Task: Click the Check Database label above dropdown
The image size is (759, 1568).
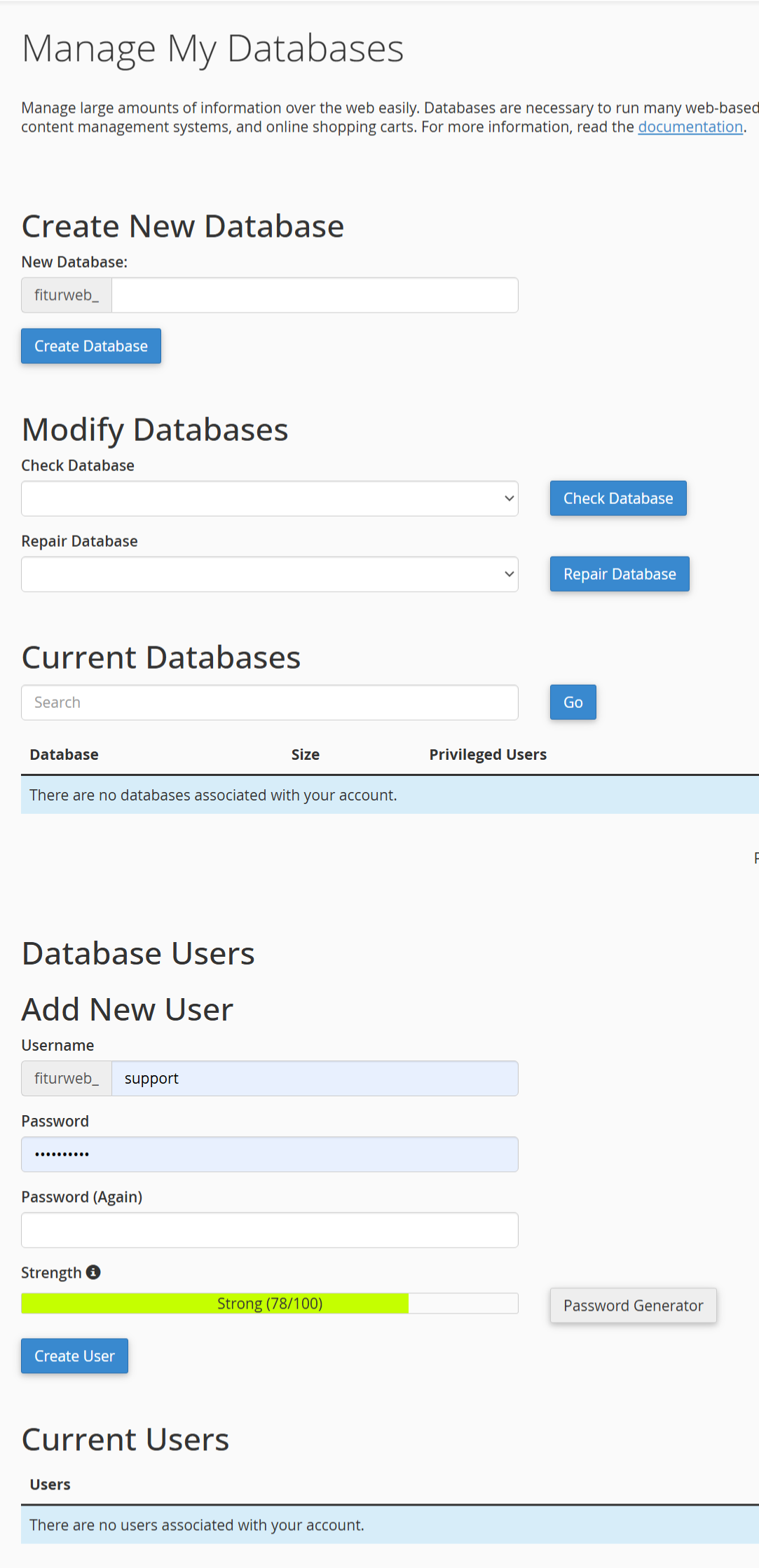Action: coord(78,465)
